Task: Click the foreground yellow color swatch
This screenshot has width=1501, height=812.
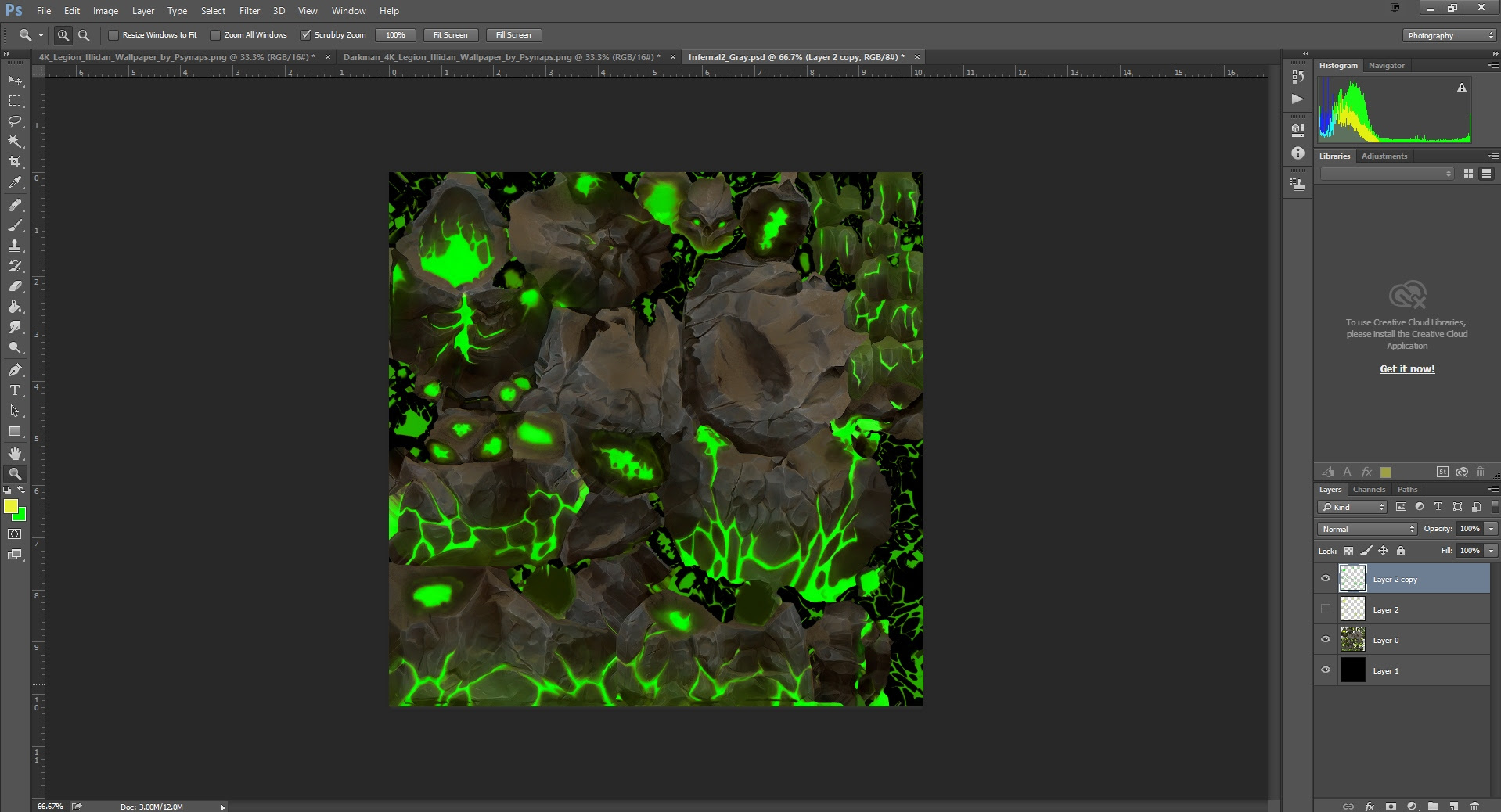Action: [11, 507]
